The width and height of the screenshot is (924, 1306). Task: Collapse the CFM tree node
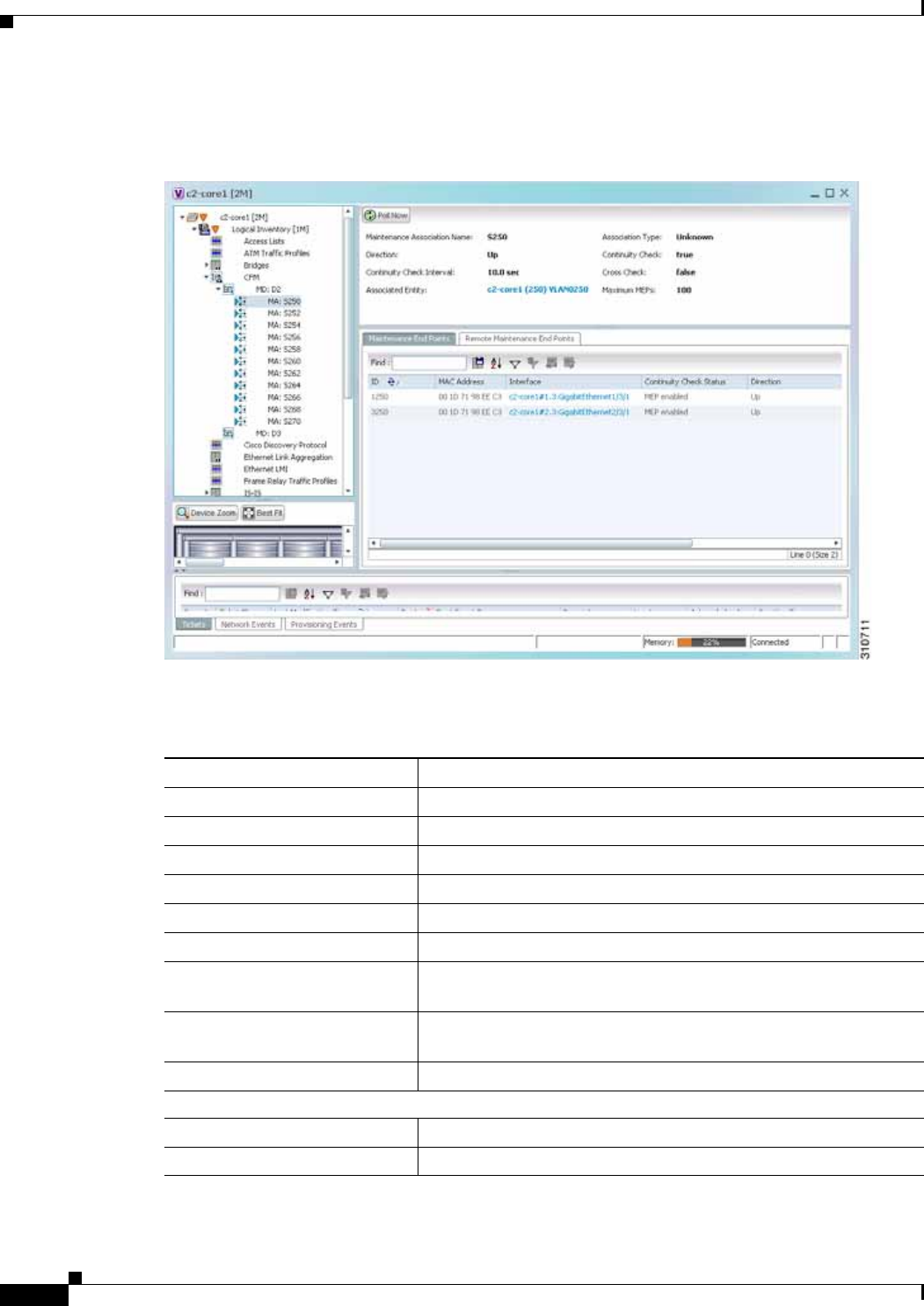tap(207, 277)
